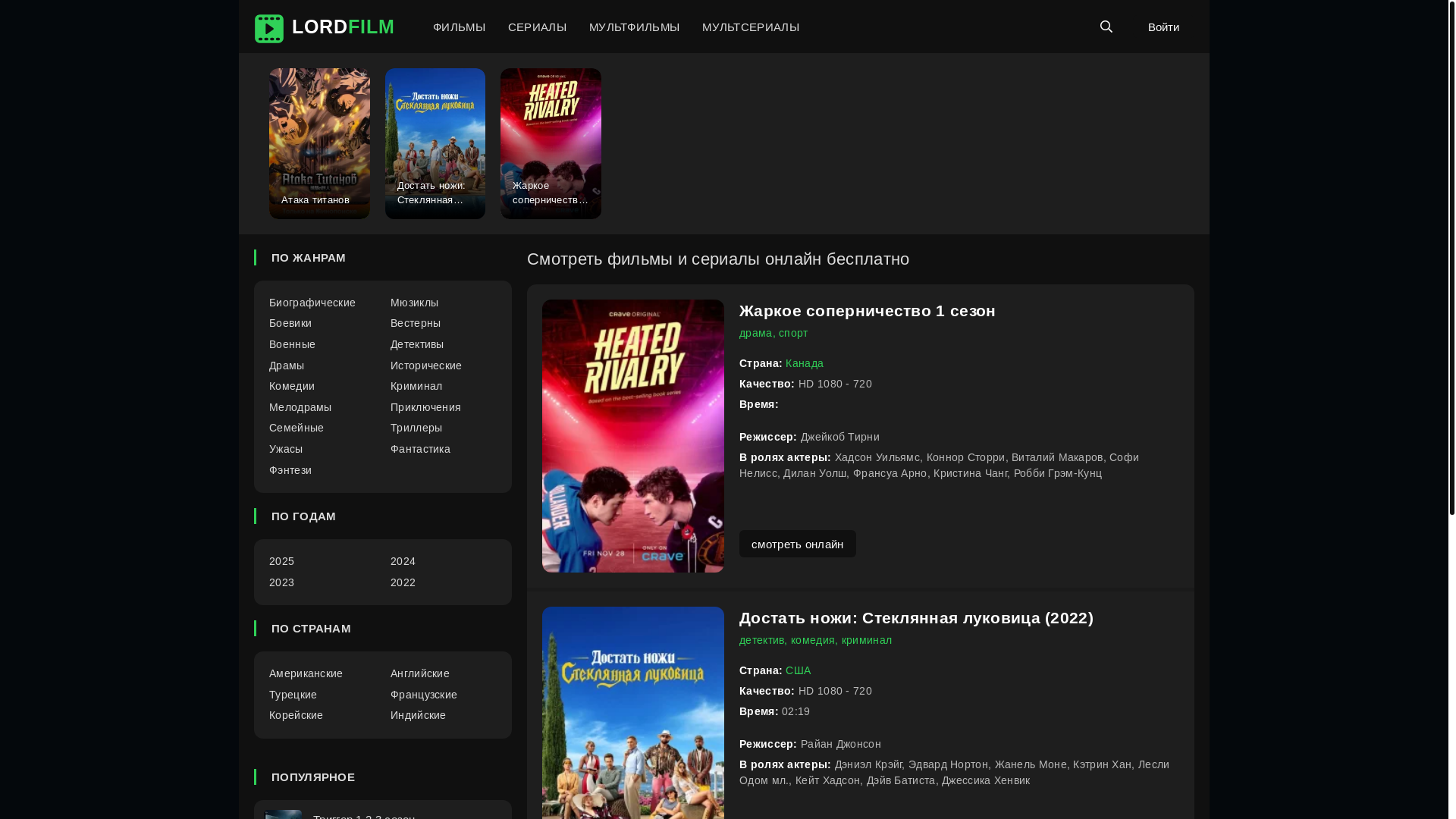Viewport: 1456px width, 819px height.
Task: Click the драма genre tag
Action: (x=755, y=333)
